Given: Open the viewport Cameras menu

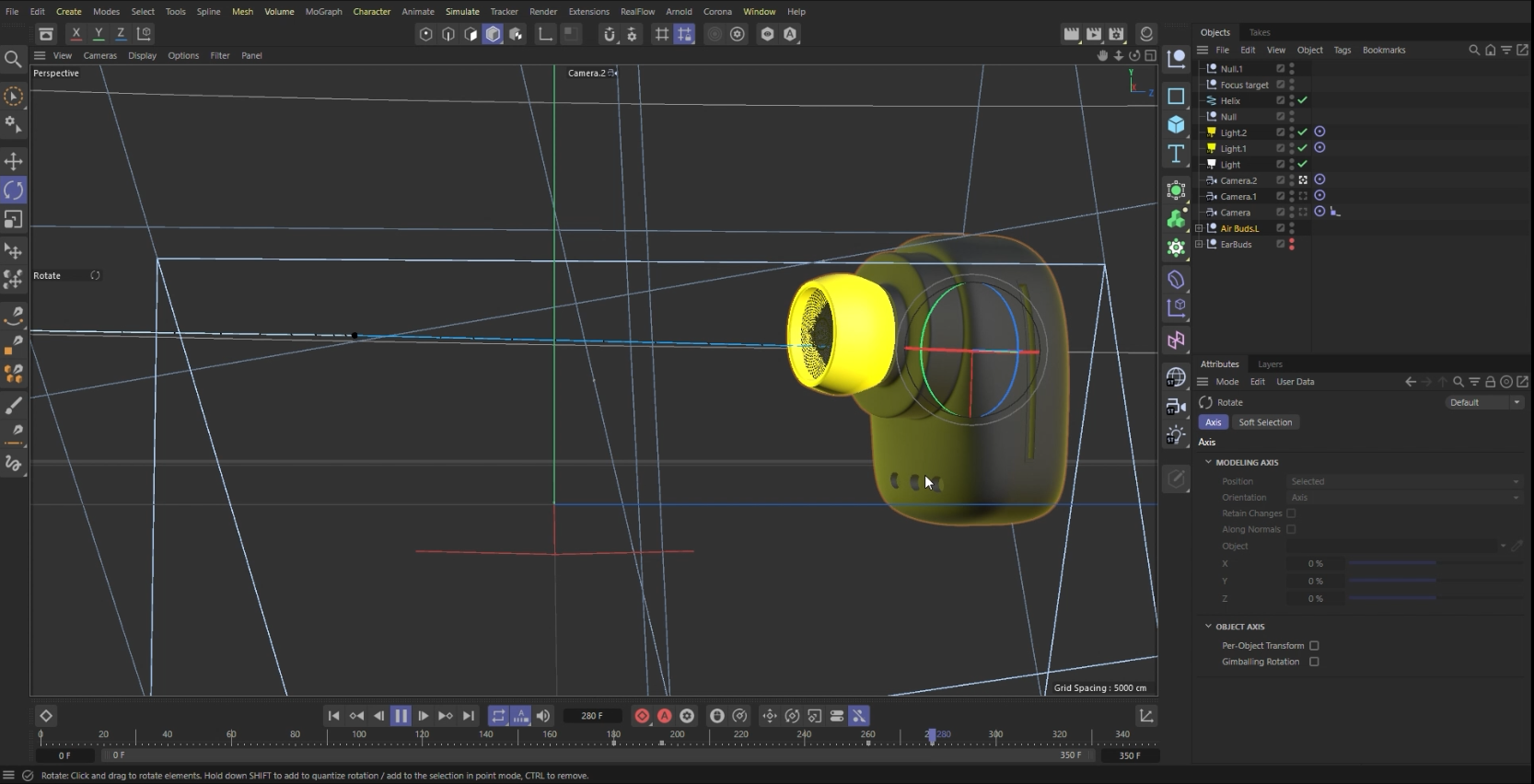Looking at the screenshot, I should pos(99,55).
